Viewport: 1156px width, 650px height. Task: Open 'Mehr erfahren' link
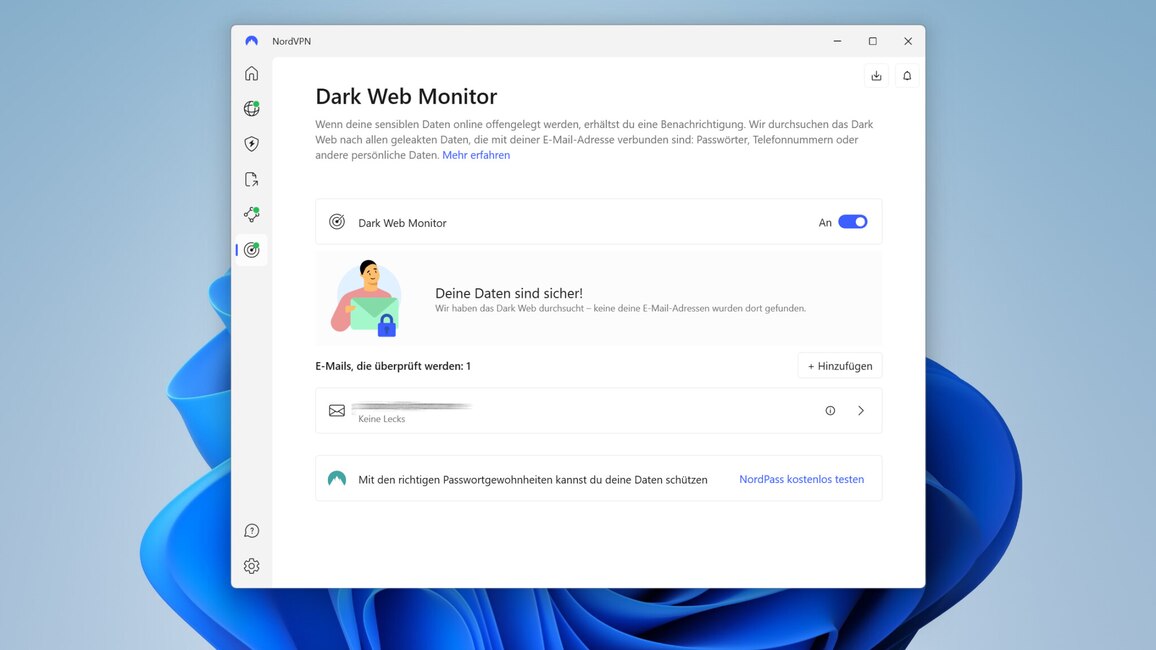[476, 155]
